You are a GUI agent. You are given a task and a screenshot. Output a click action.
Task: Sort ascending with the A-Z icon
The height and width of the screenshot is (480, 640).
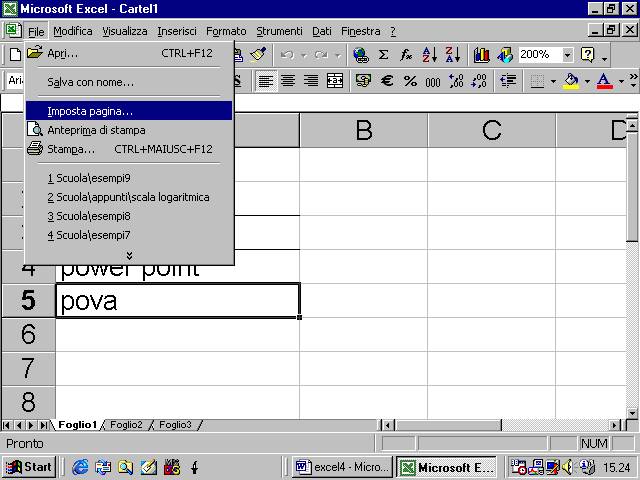(430, 55)
